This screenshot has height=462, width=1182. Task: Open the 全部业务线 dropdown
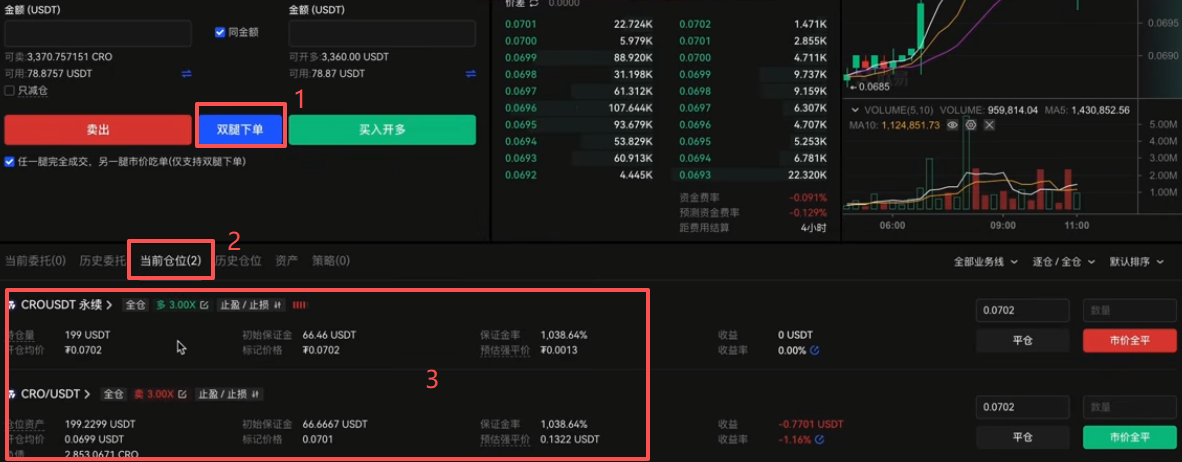[x=986, y=262]
